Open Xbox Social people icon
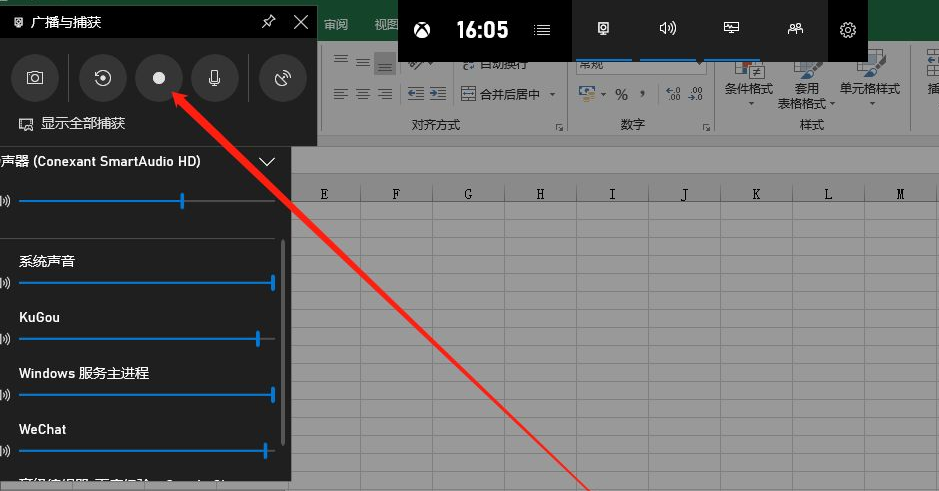The image size is (939, 491). (795, 29)
